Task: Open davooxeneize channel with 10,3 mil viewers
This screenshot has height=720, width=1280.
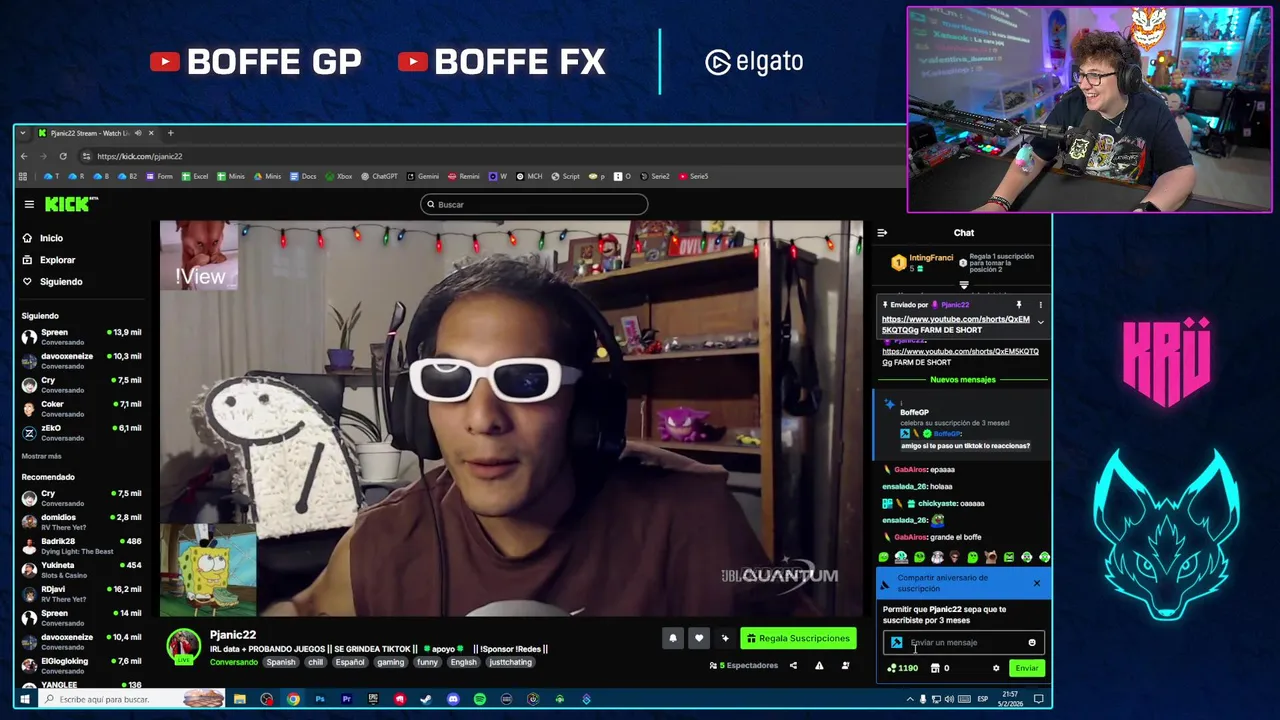Action: point(80,360)
